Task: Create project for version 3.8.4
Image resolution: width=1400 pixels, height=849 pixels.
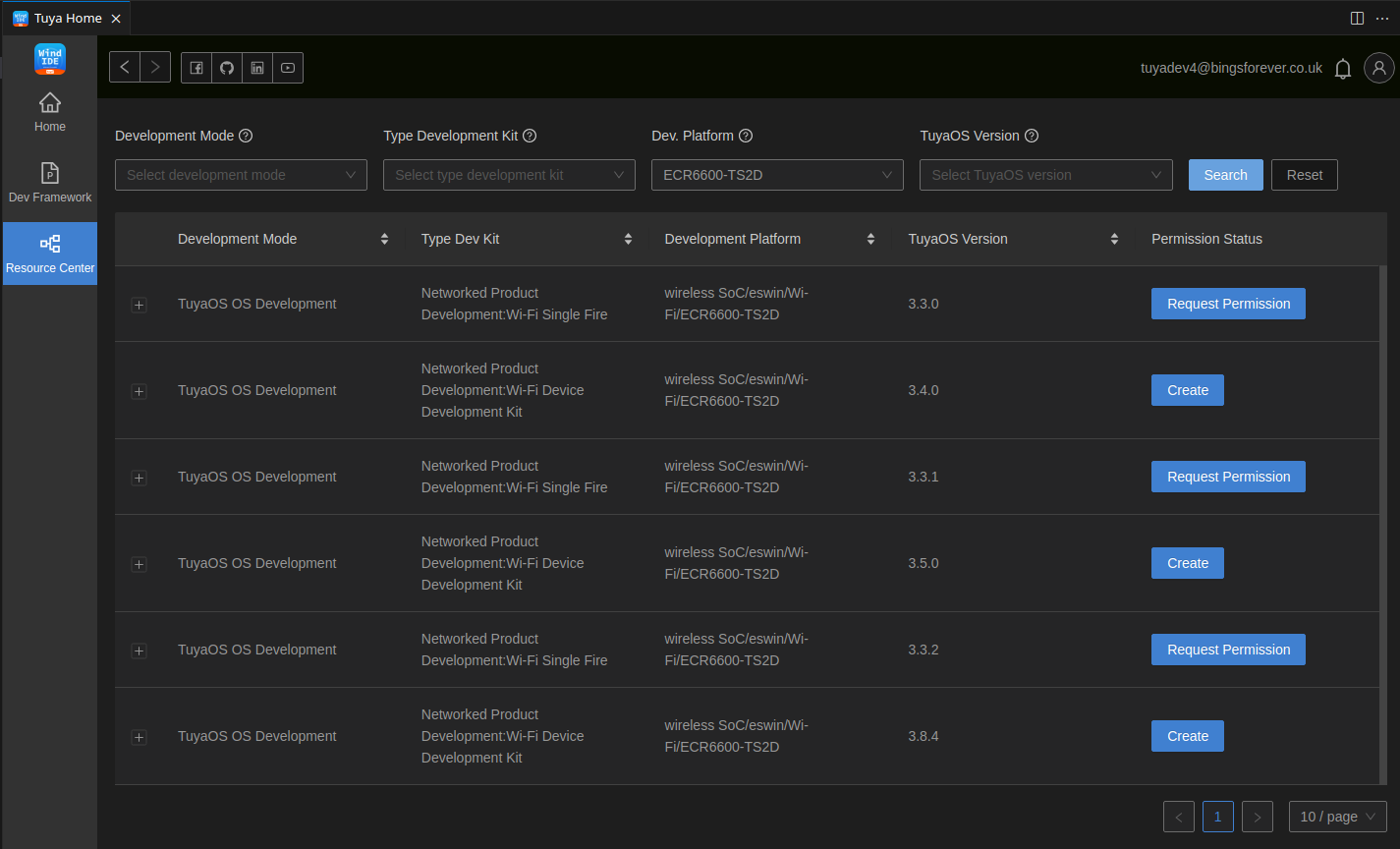Action: 1188,736
